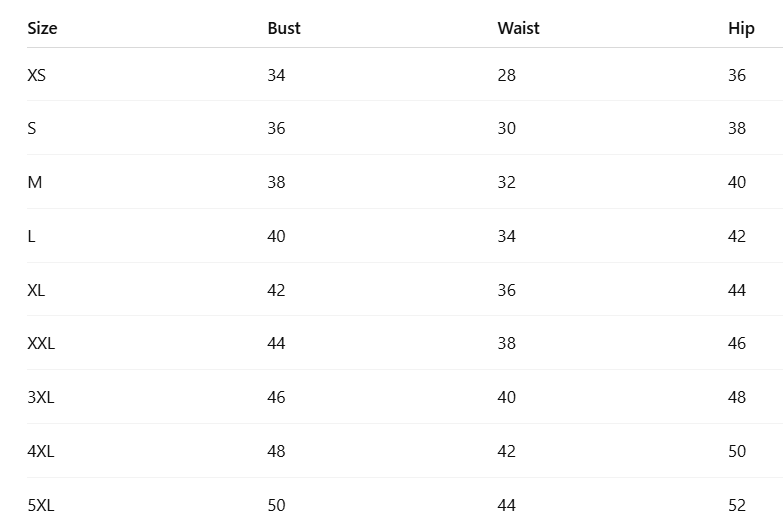This screenshot has width=783, height=526.
Task: Click waist value 32 in M row
Action: 506,182
